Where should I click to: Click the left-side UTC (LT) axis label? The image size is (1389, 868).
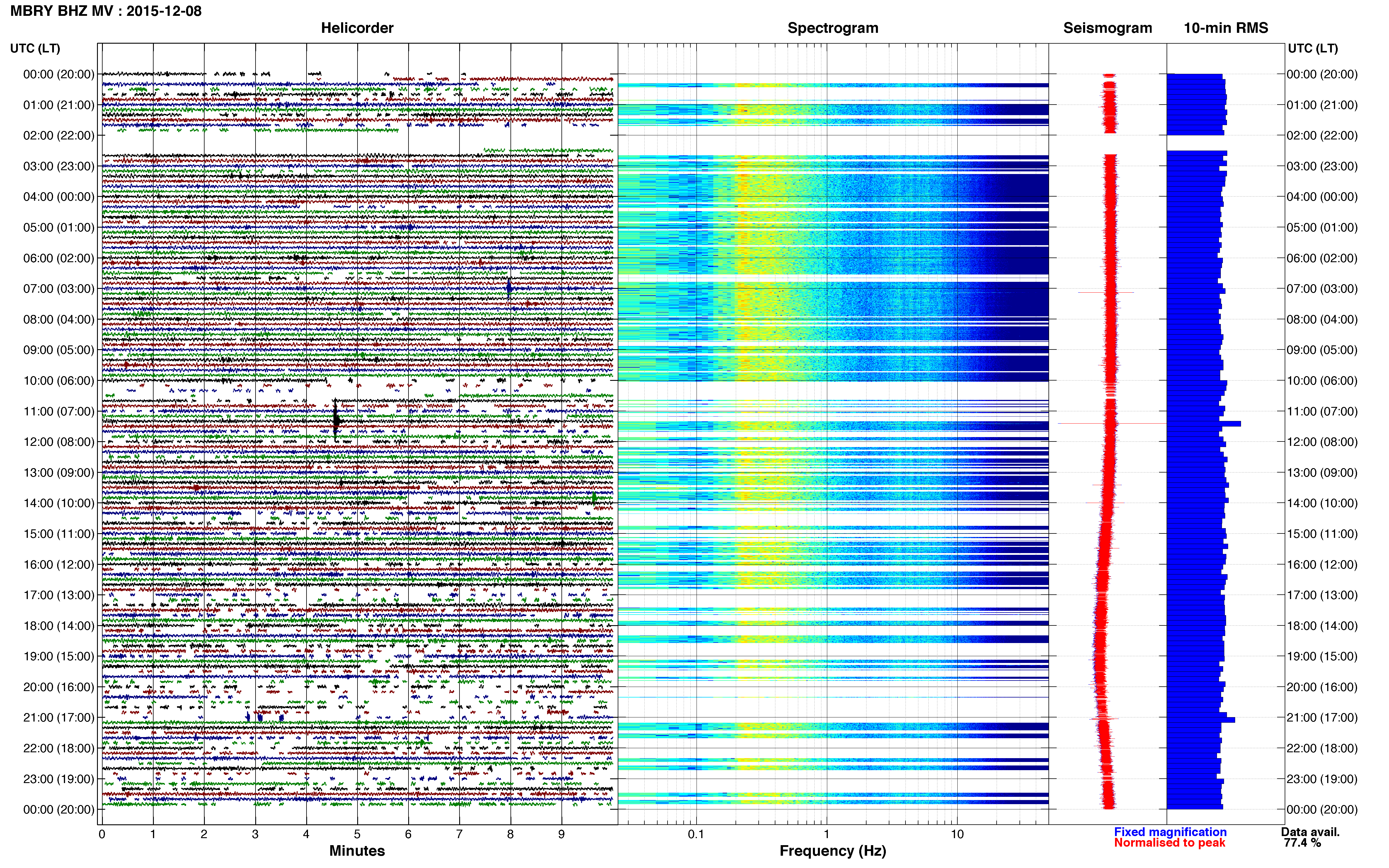[x=35, y=48]
